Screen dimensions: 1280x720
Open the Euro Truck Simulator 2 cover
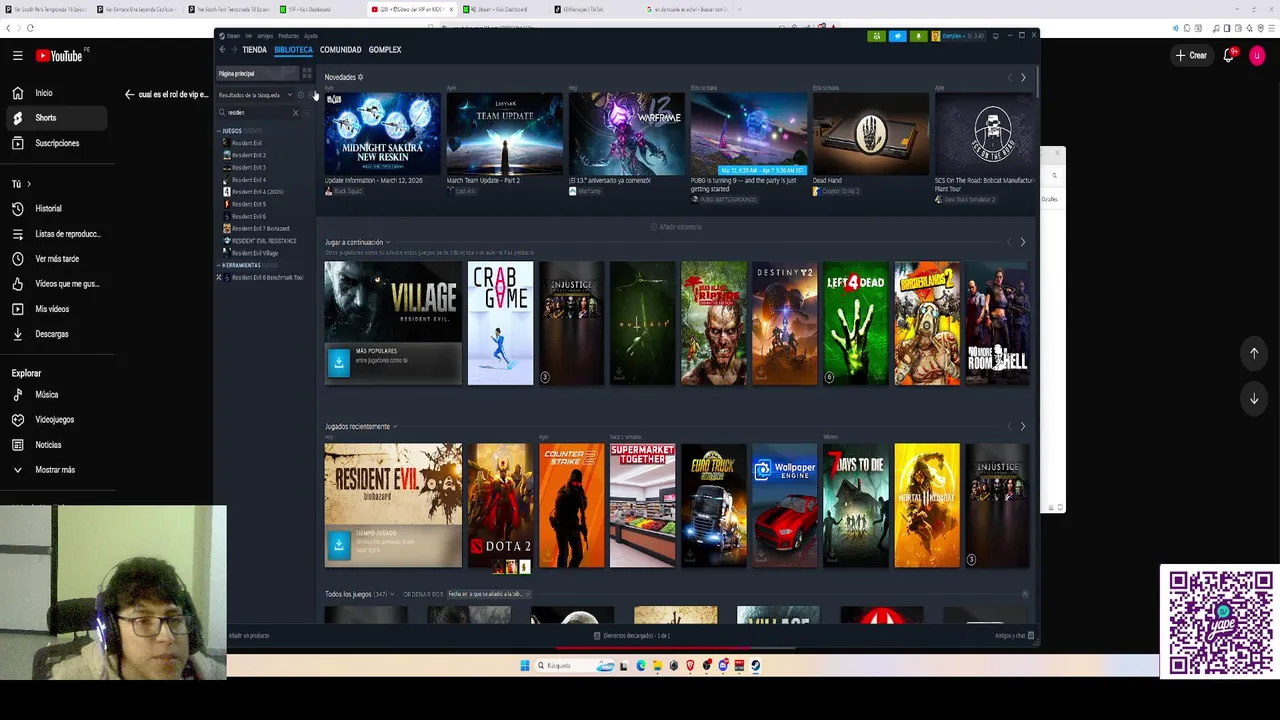pos(713,505)
